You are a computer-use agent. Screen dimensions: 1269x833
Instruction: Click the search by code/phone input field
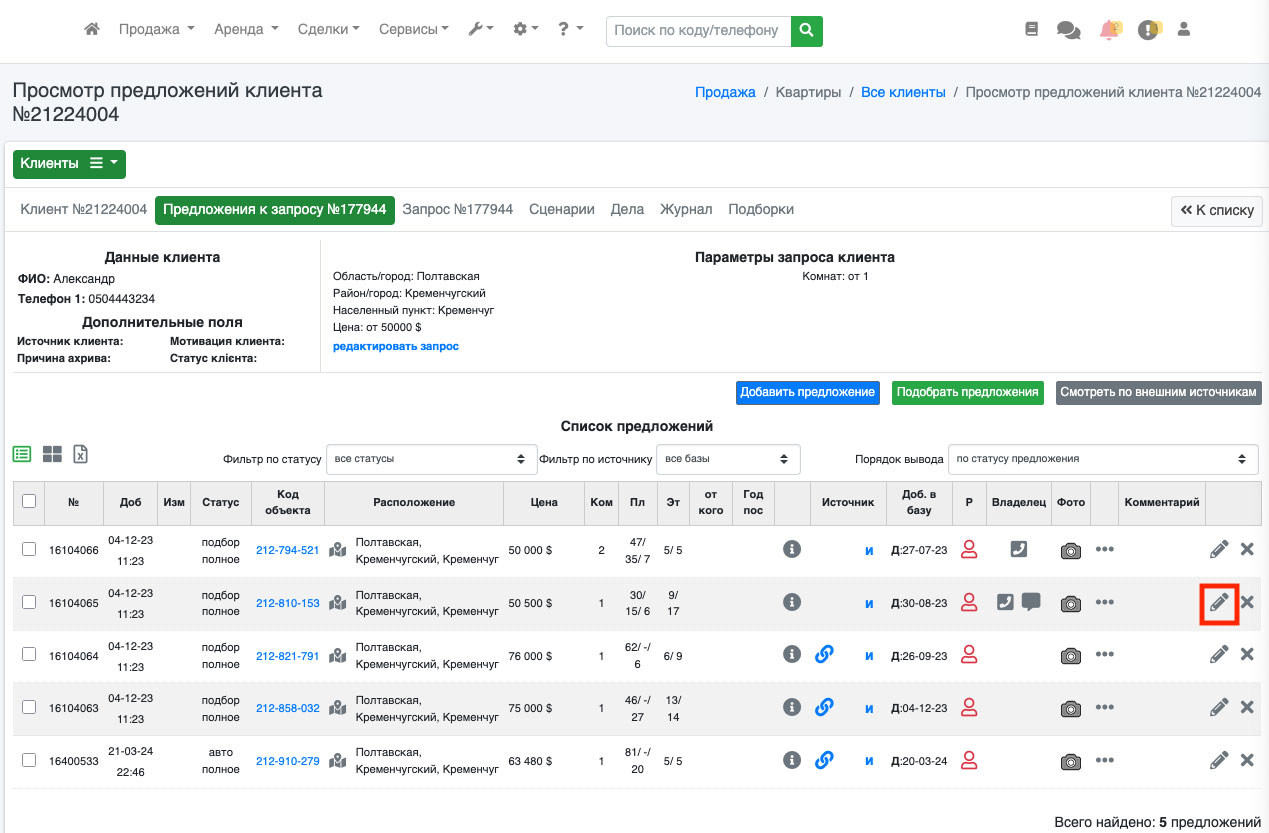tap(697, 30)
